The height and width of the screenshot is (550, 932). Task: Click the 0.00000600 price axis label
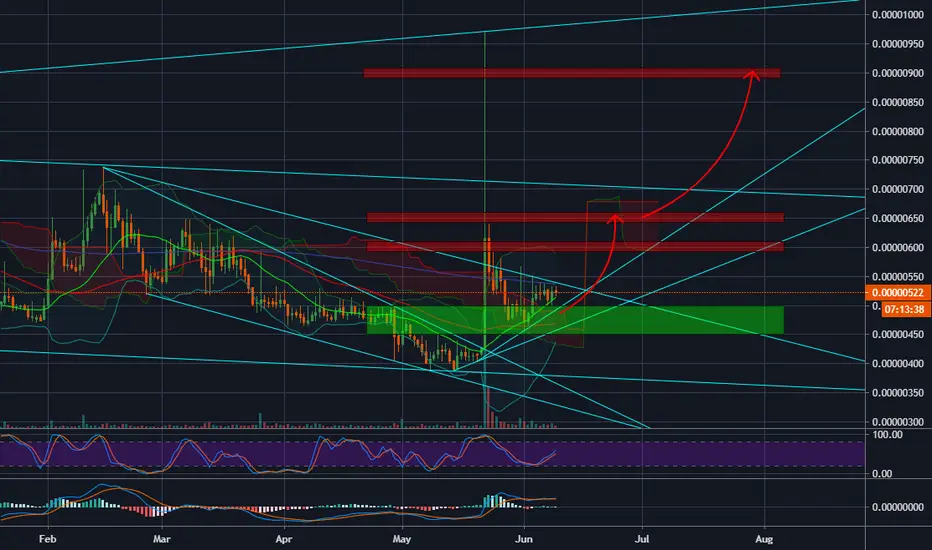(x=898, y=247)
